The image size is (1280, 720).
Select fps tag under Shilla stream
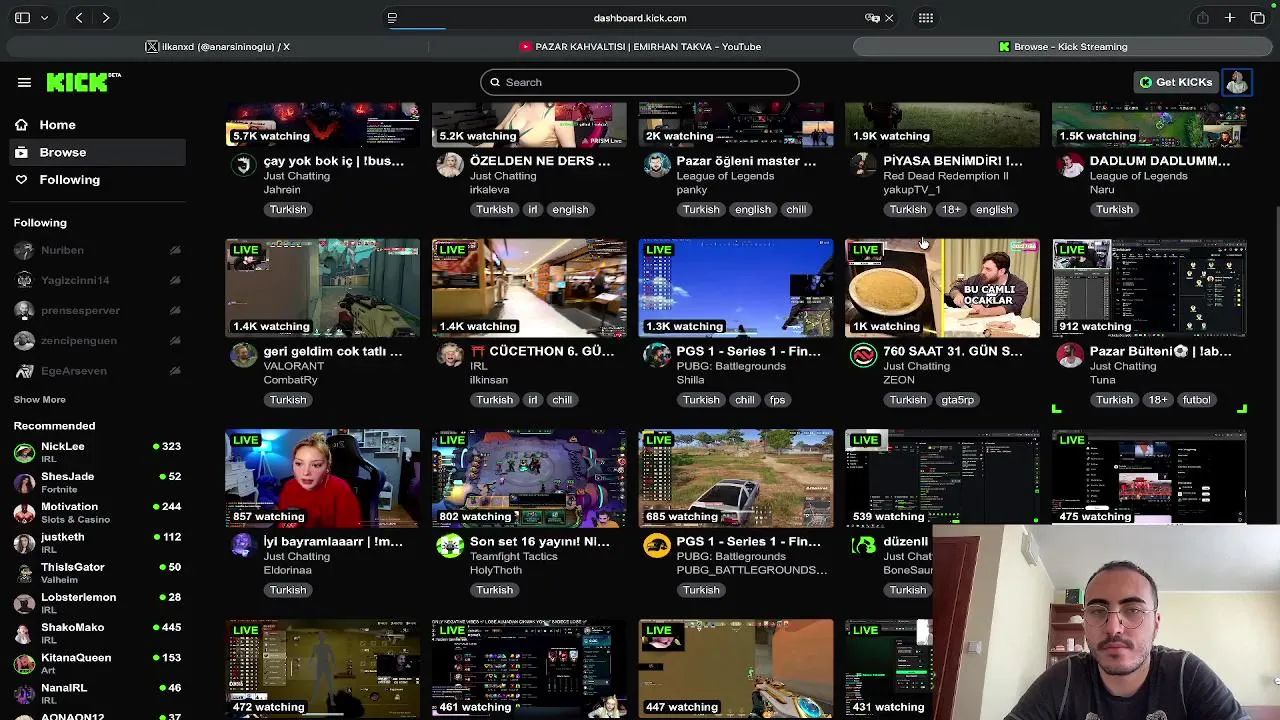coord(777,400)
